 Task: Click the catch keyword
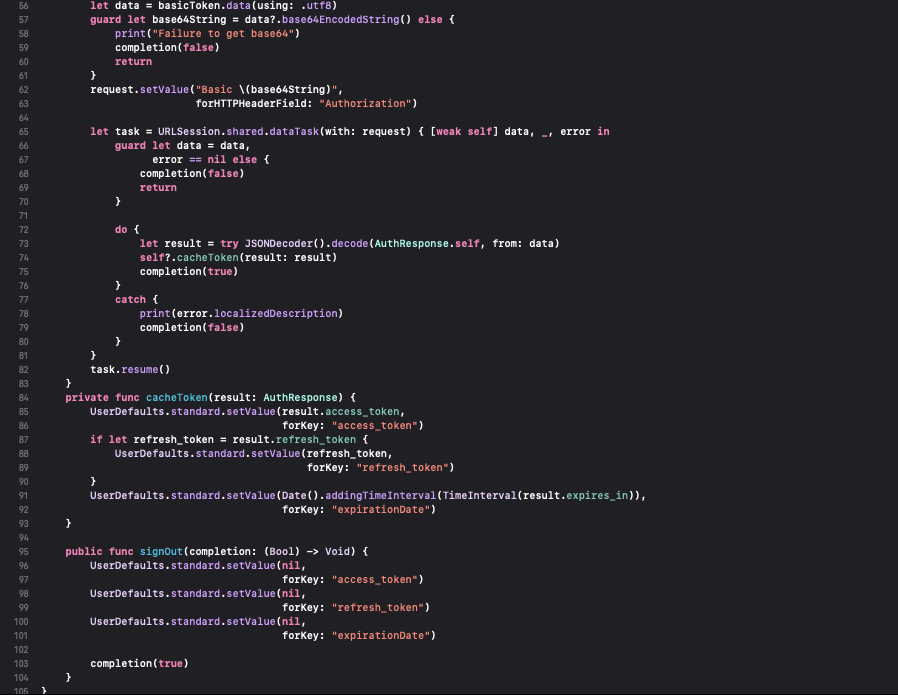point(131,300)
